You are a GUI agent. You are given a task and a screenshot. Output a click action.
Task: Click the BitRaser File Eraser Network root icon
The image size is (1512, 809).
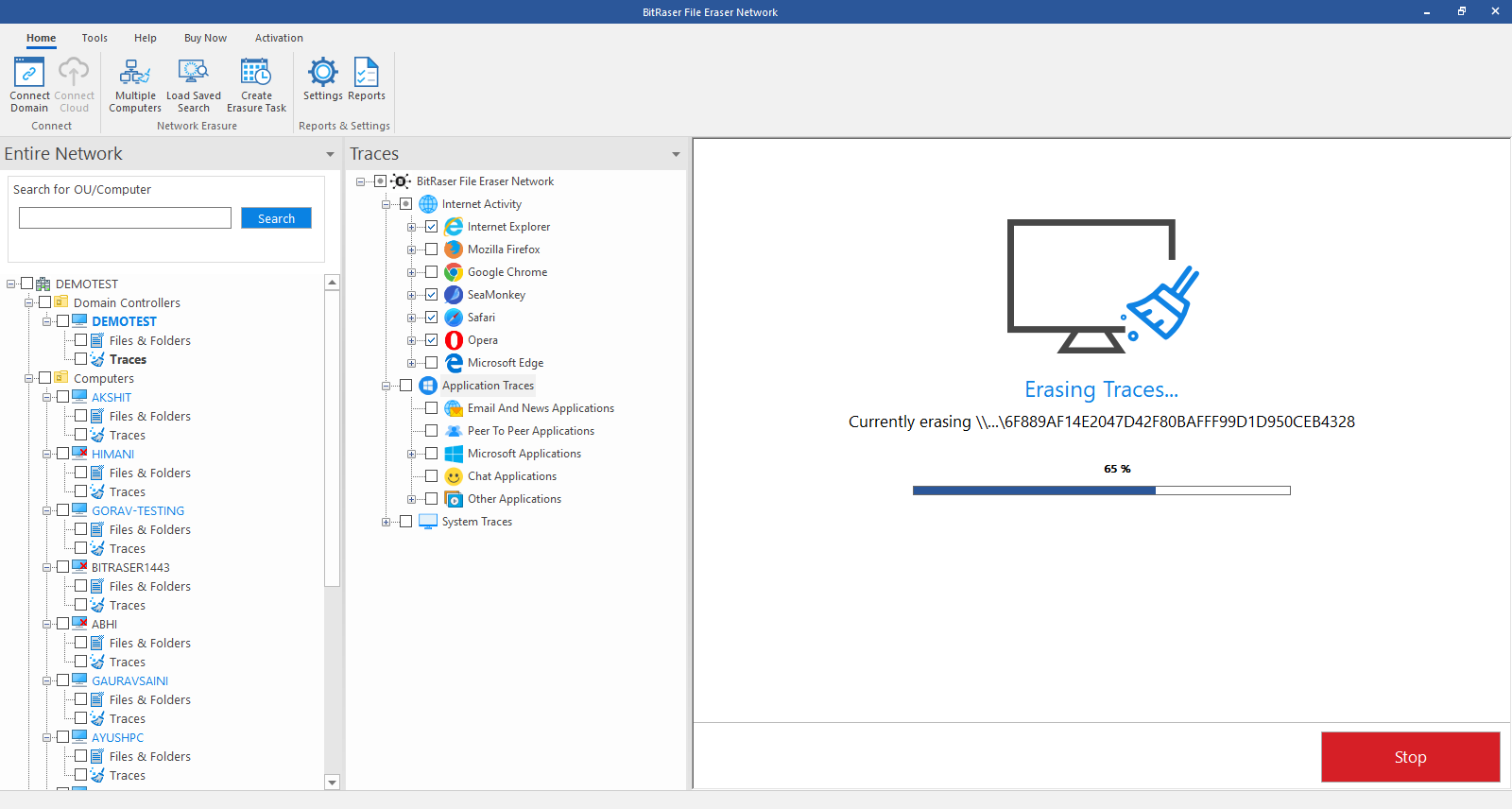[x=402, y=181]
